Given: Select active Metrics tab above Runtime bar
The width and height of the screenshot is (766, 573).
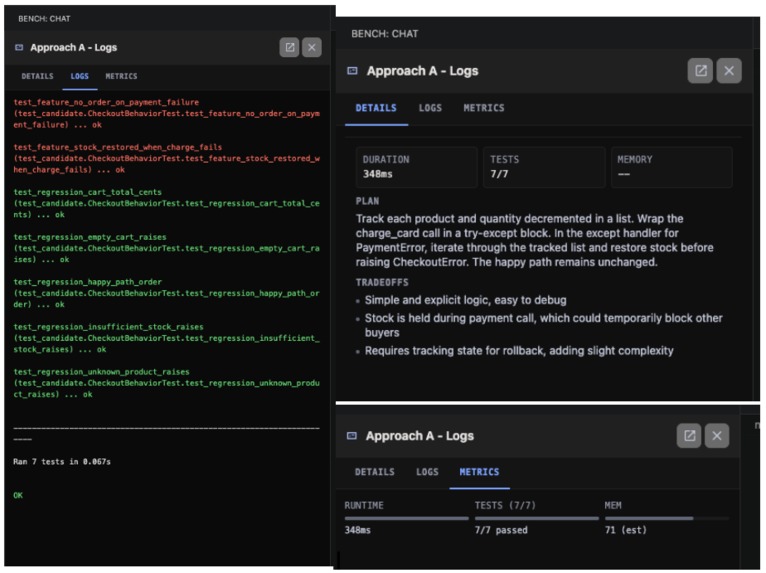Looking at the screenshot, I should 479,472.
